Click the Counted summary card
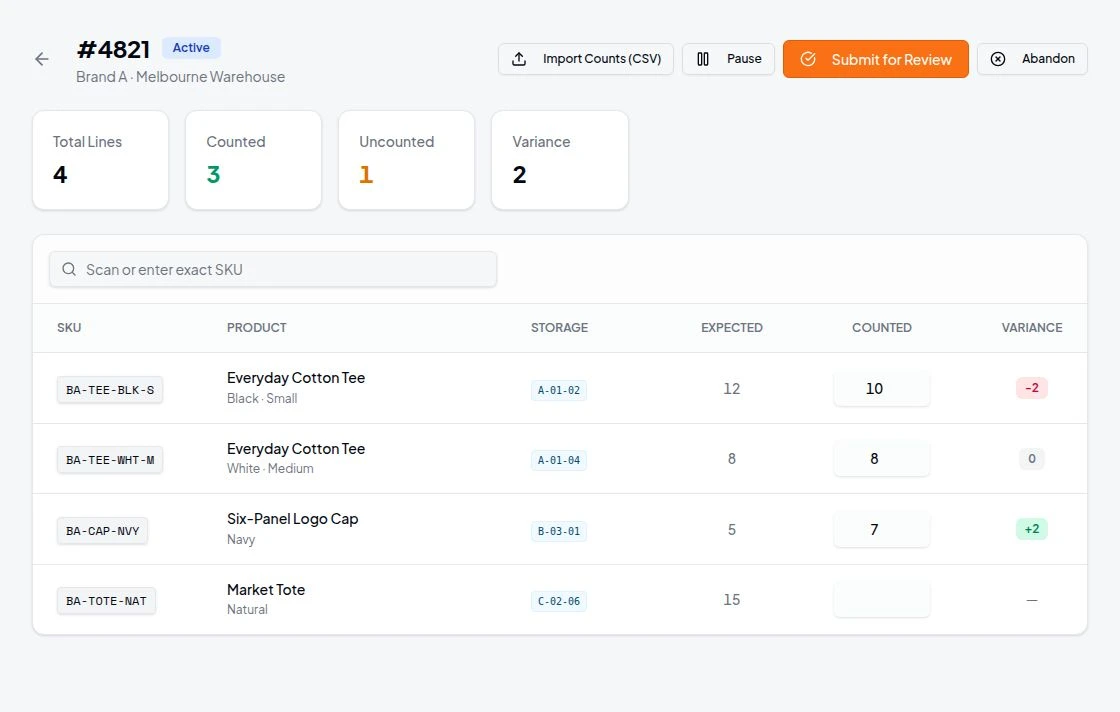The width and height of the screenshot is (1120, 712). click(x=254, y=160)
